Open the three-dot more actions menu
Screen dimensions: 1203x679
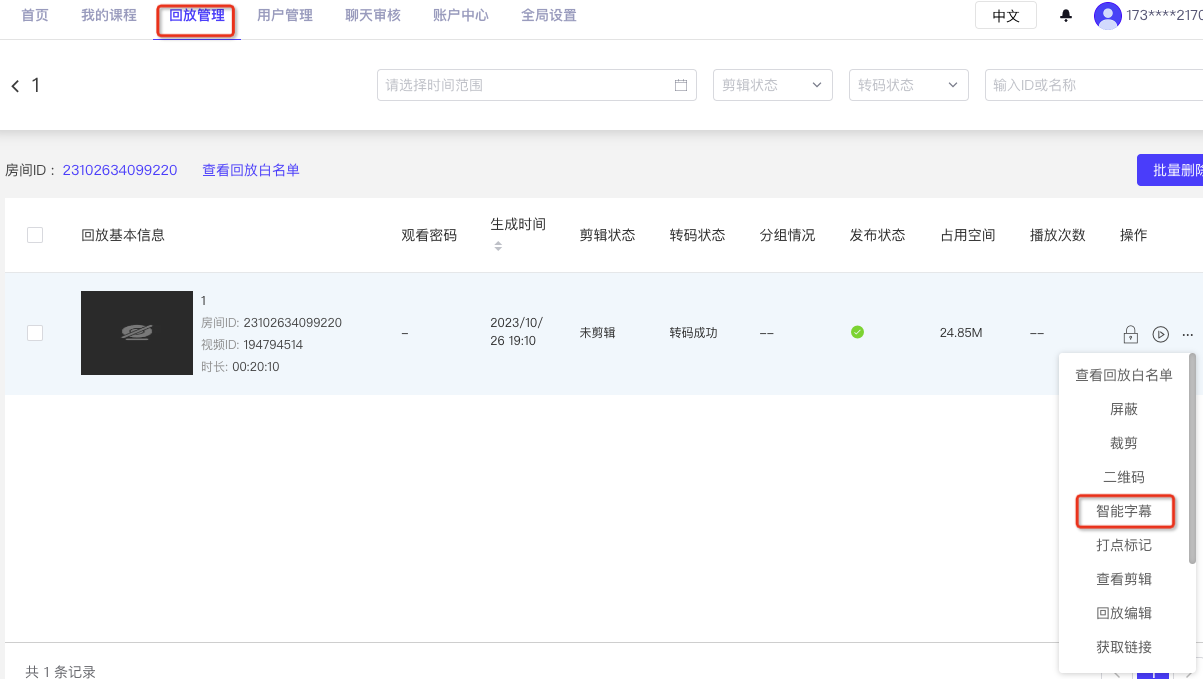click(1187, 334)
